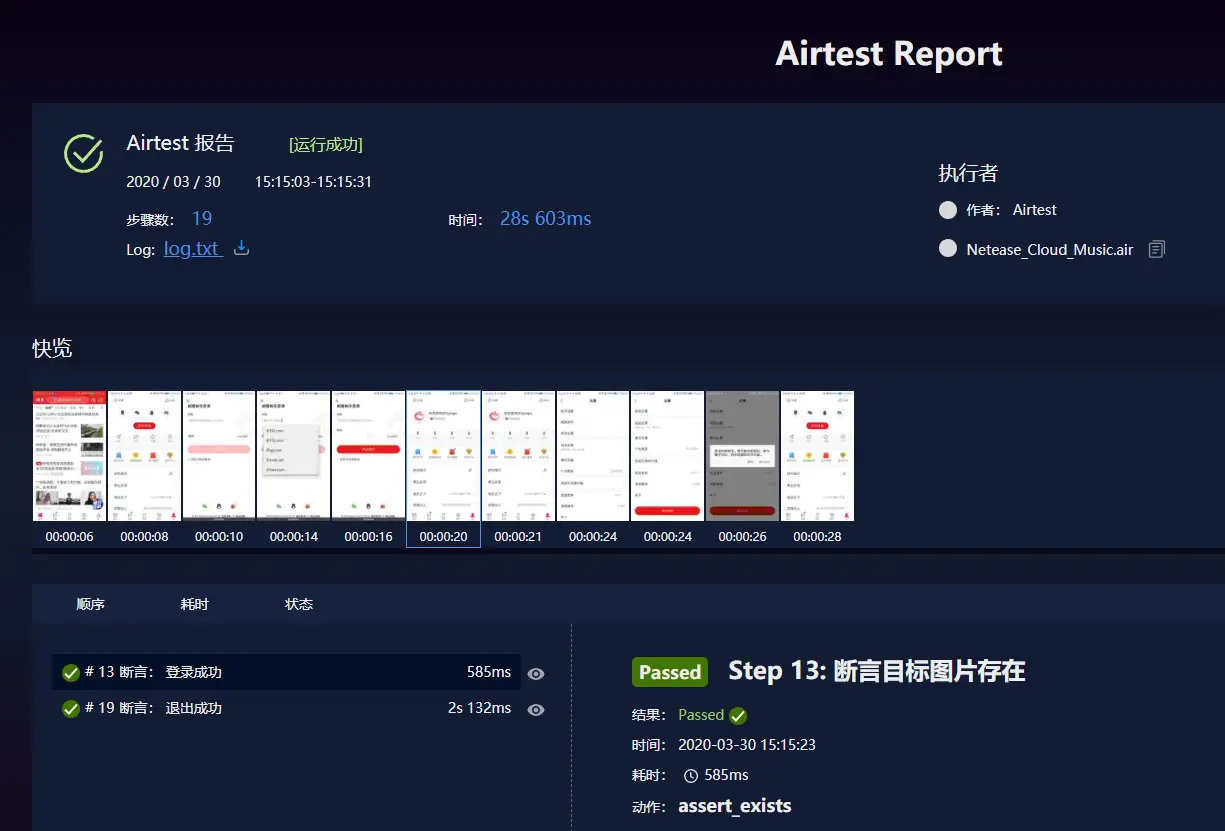Click the 快览 section heading
The width and height of the screenshot is (1225, 831).
52,348
